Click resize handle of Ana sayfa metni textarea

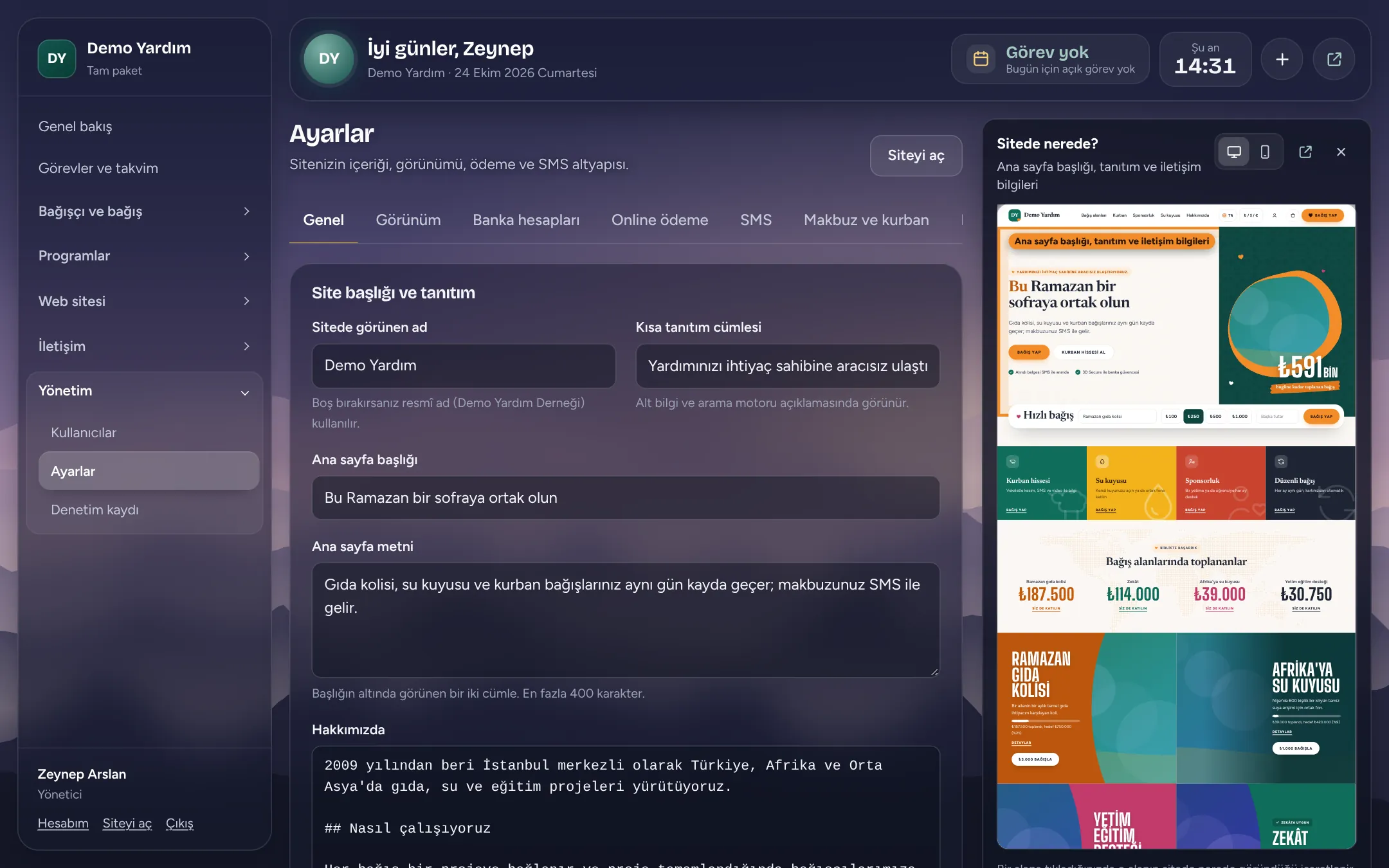934,672
